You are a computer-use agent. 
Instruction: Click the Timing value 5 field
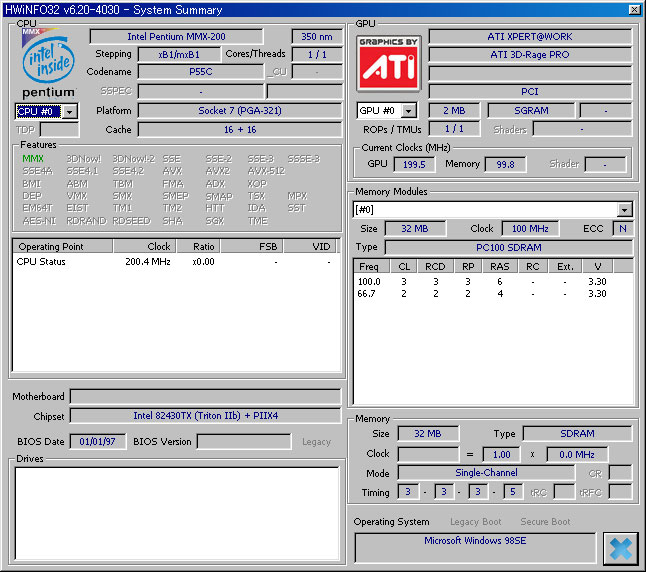click(x=513, y=492)
